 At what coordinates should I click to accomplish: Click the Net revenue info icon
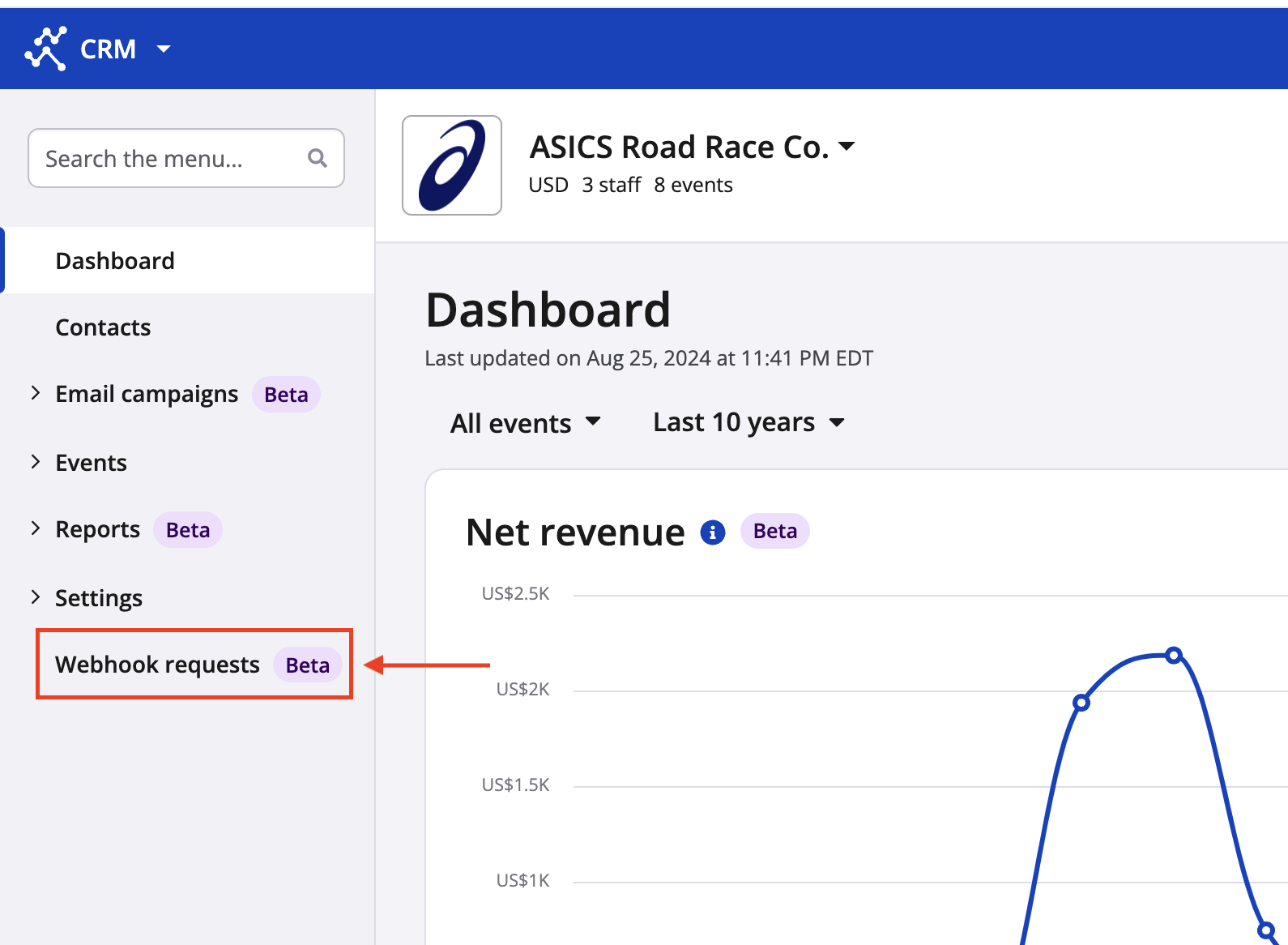(x=713, y=532)
